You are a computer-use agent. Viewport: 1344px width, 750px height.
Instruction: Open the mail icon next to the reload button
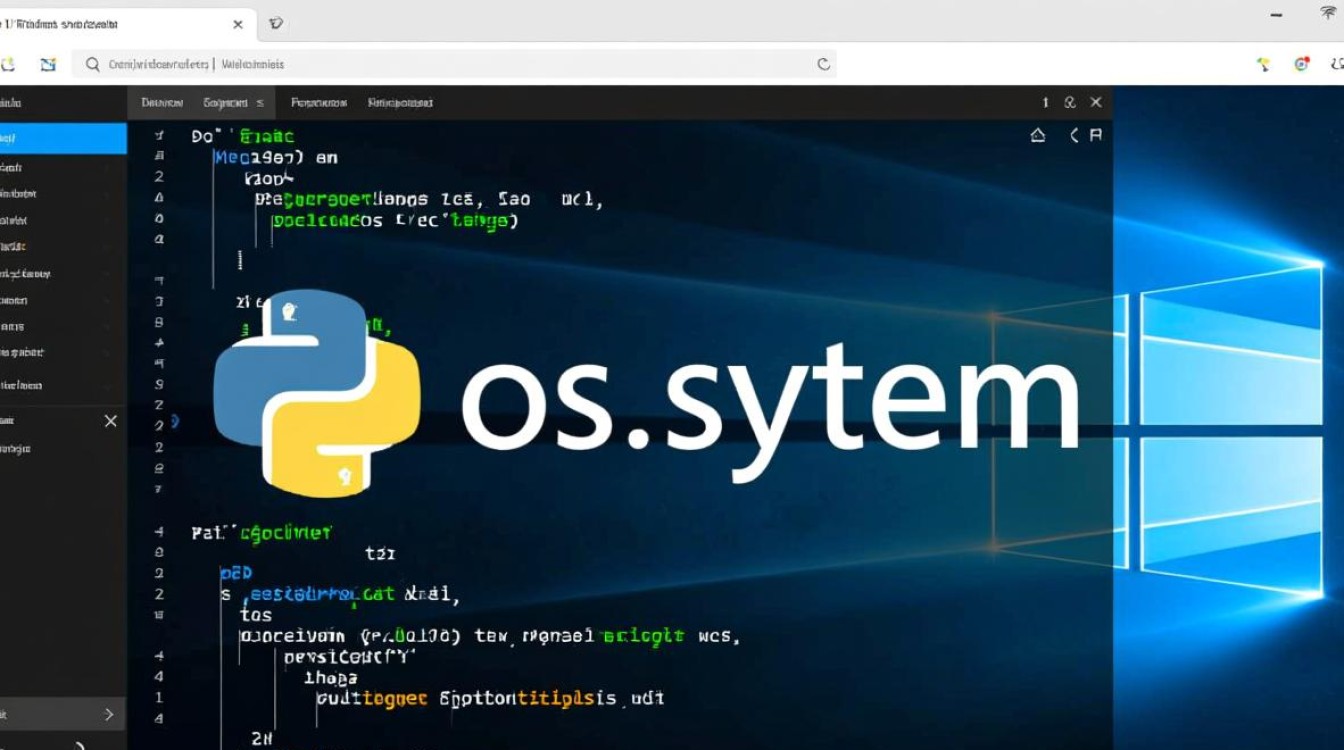click(48, 63)
